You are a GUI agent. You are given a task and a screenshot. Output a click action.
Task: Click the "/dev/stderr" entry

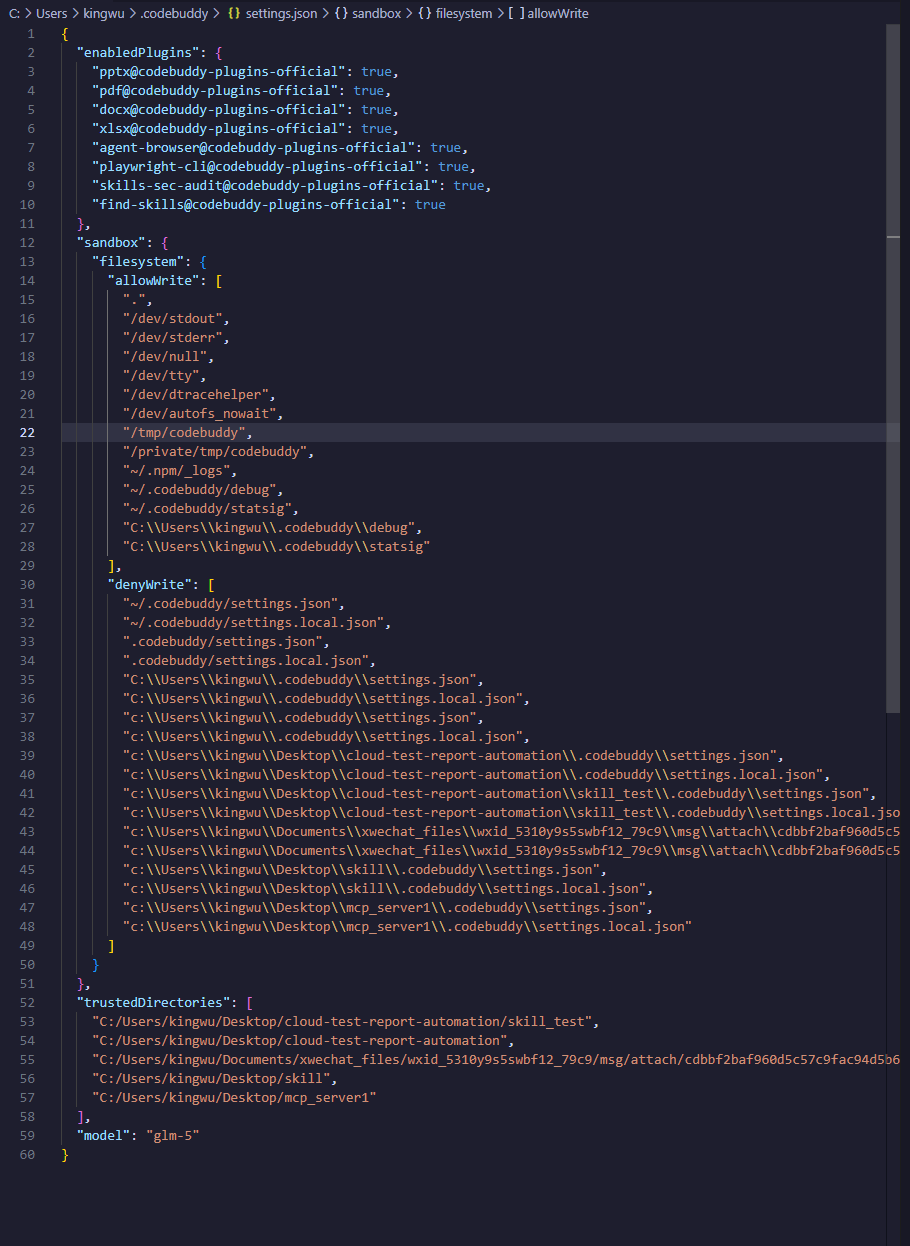173,337
